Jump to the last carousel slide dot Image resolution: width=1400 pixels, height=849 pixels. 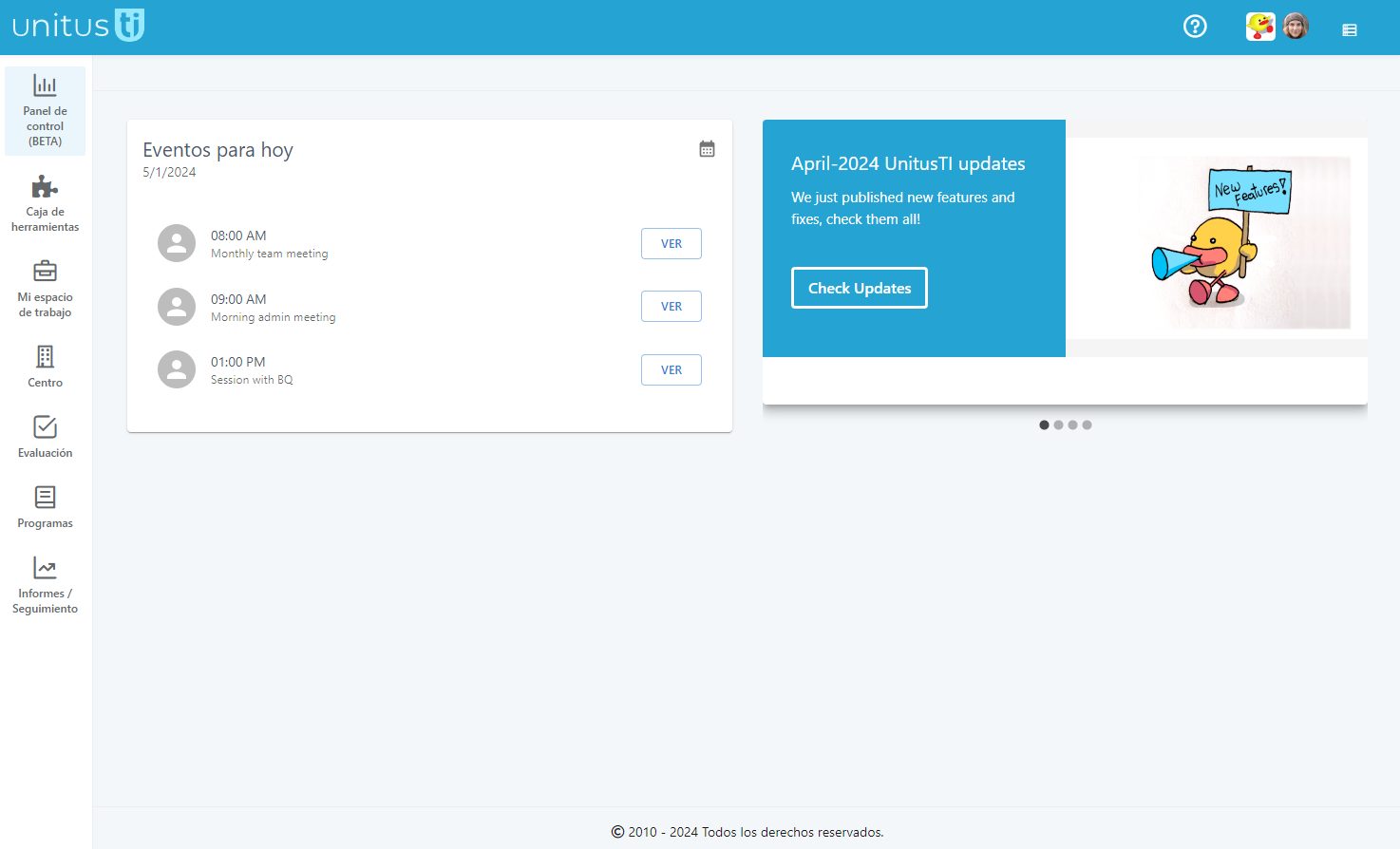tap(1087, 424)
